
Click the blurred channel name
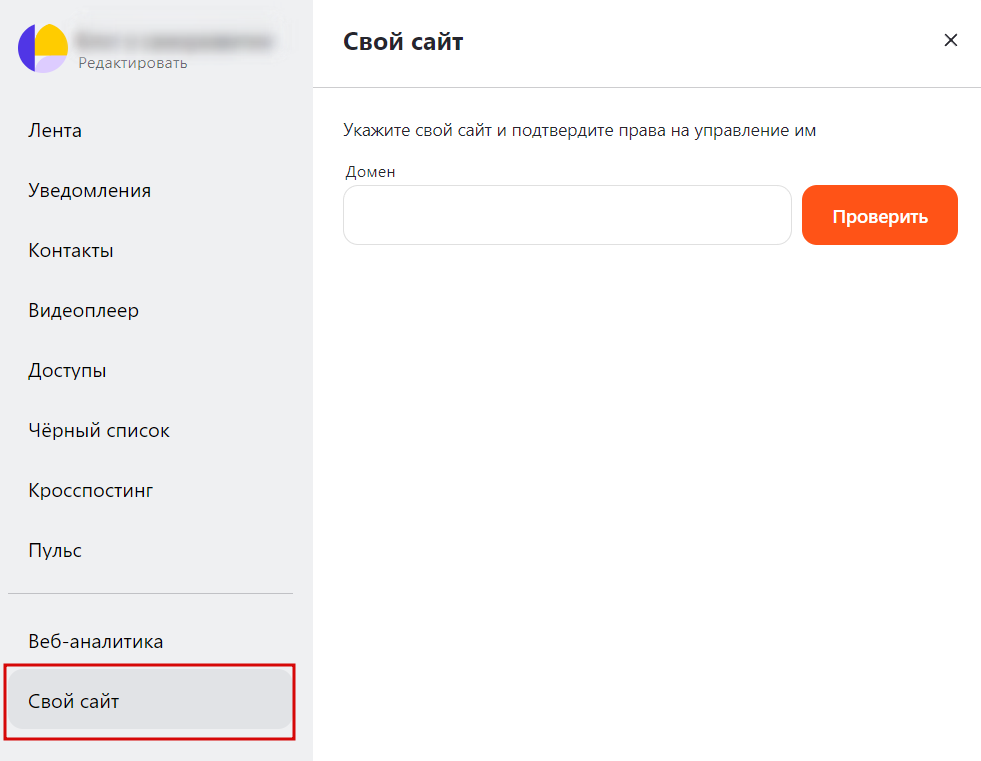pyautogui.click(x=175, y=41)
